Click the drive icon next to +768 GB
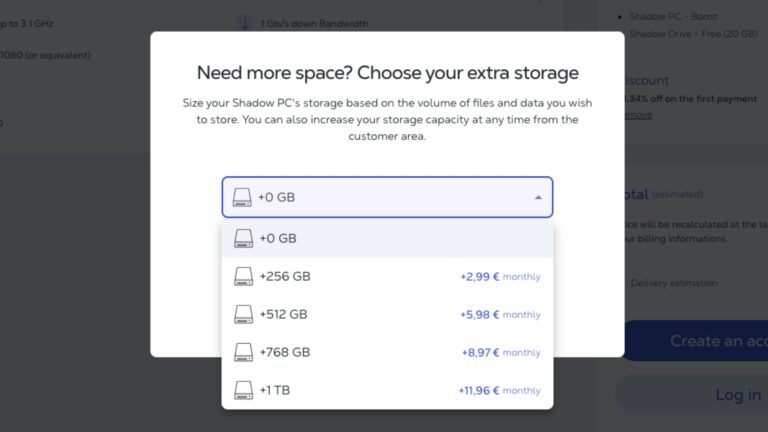768x432 pixels. (x=243, y=352)
